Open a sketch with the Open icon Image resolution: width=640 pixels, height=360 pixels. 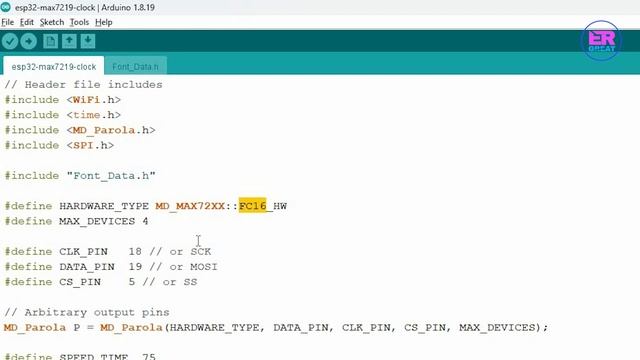pos(69,41)
